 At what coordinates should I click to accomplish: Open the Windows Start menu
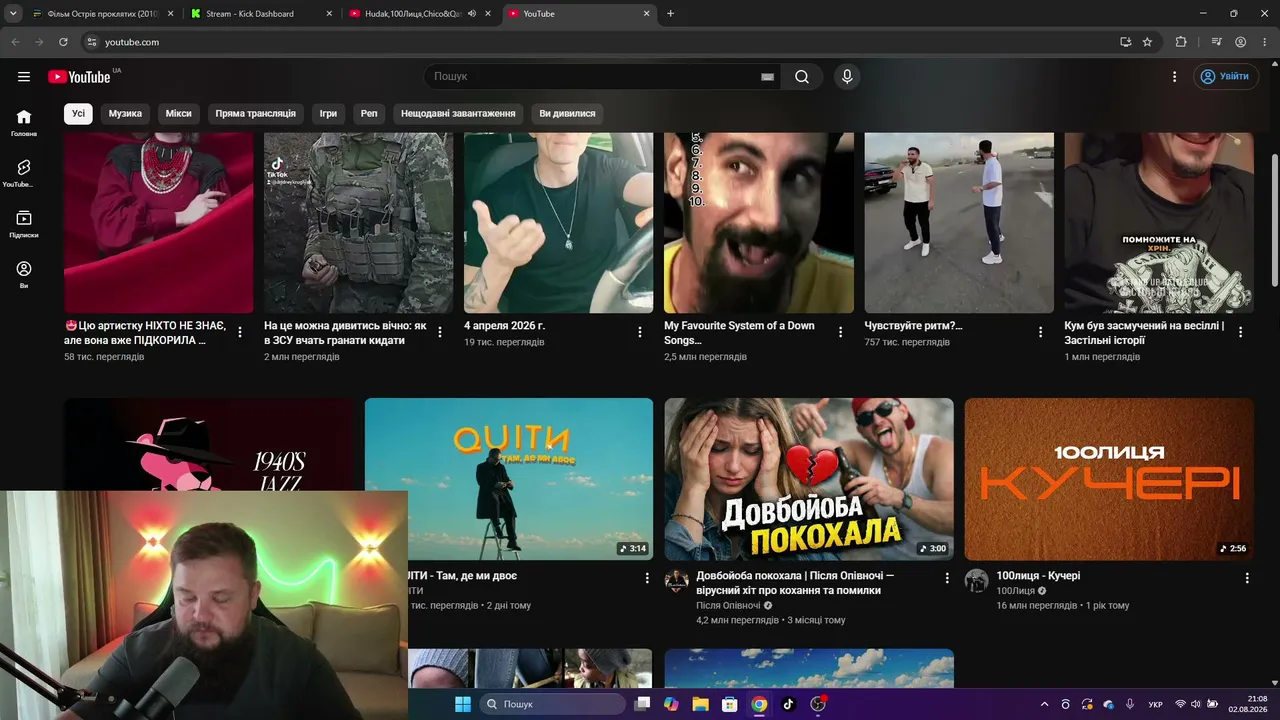pyautogui.click(x=463, y=704)
